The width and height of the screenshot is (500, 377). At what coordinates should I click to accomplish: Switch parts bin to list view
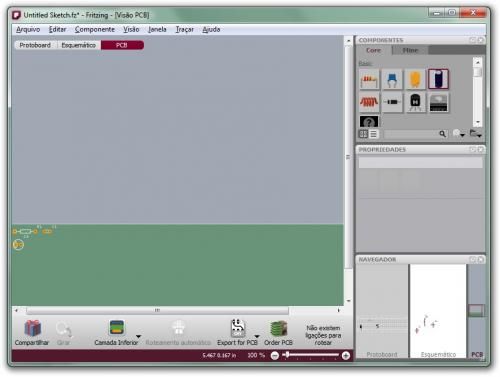click(373, 134)
